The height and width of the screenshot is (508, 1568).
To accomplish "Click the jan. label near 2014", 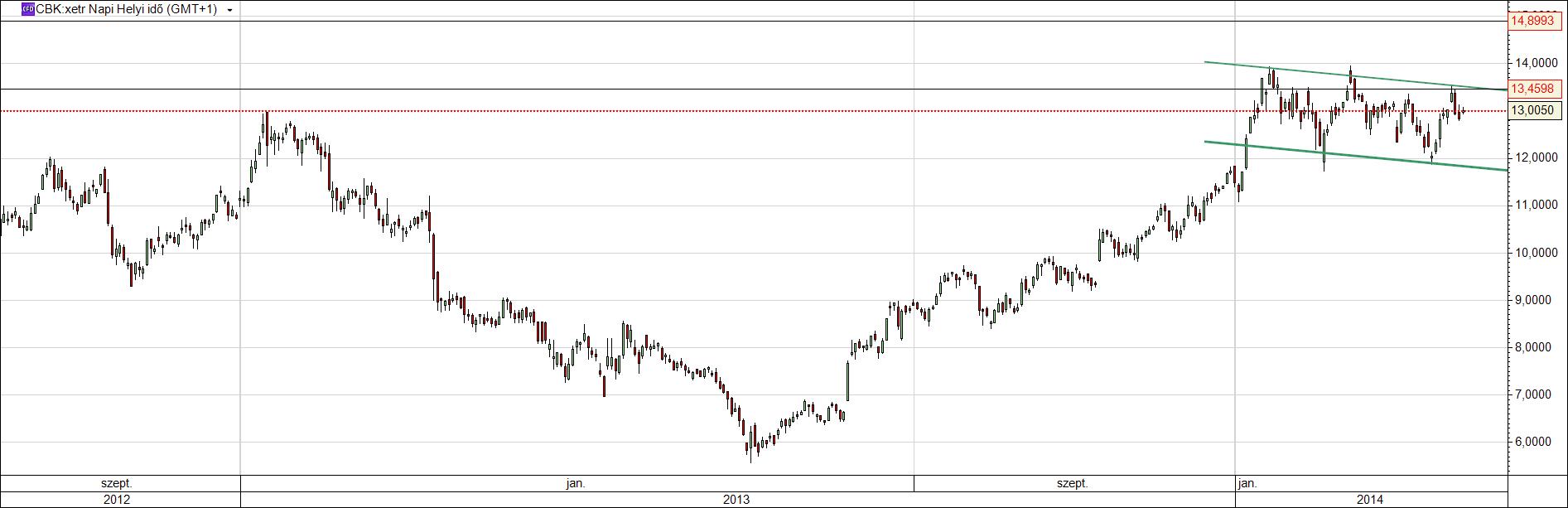I will (1247, 482).
